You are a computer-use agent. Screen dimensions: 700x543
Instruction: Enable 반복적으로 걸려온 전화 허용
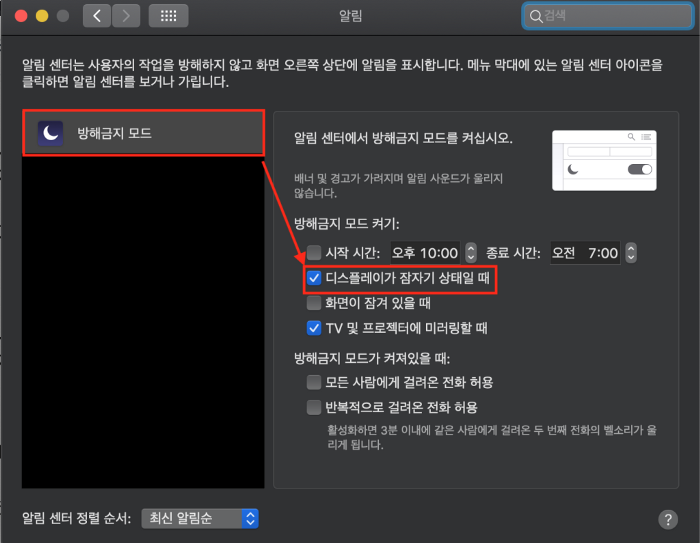314,407
